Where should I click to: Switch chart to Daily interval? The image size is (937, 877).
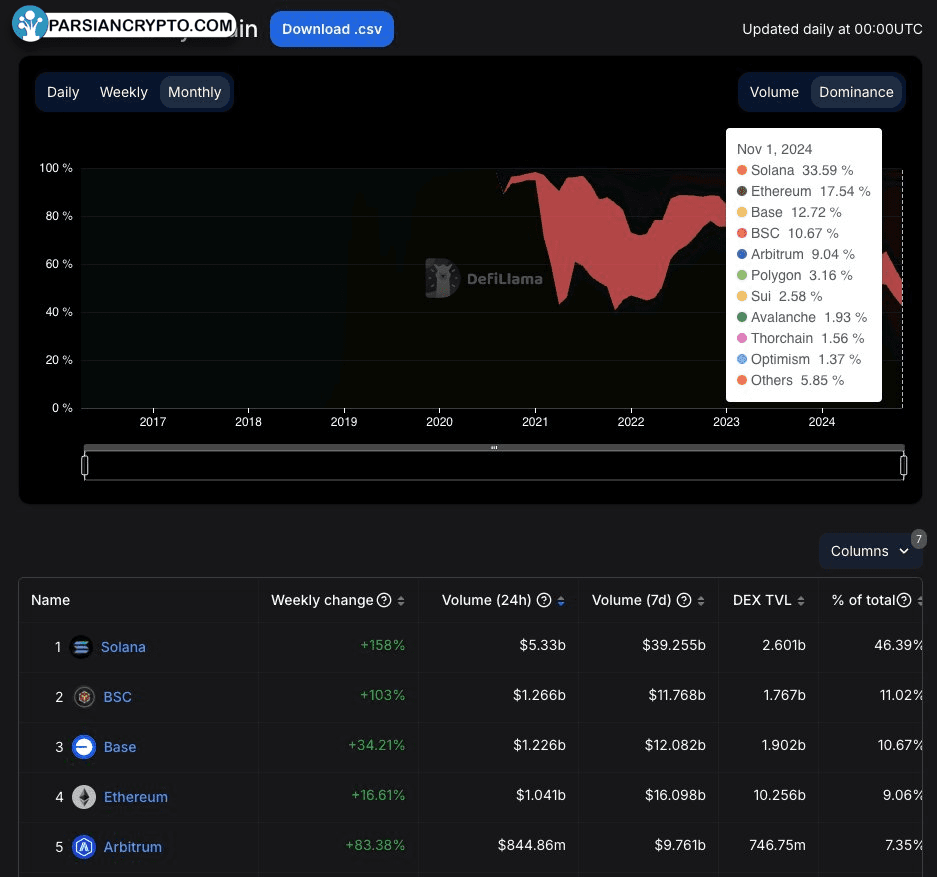(x=63, y=92)
